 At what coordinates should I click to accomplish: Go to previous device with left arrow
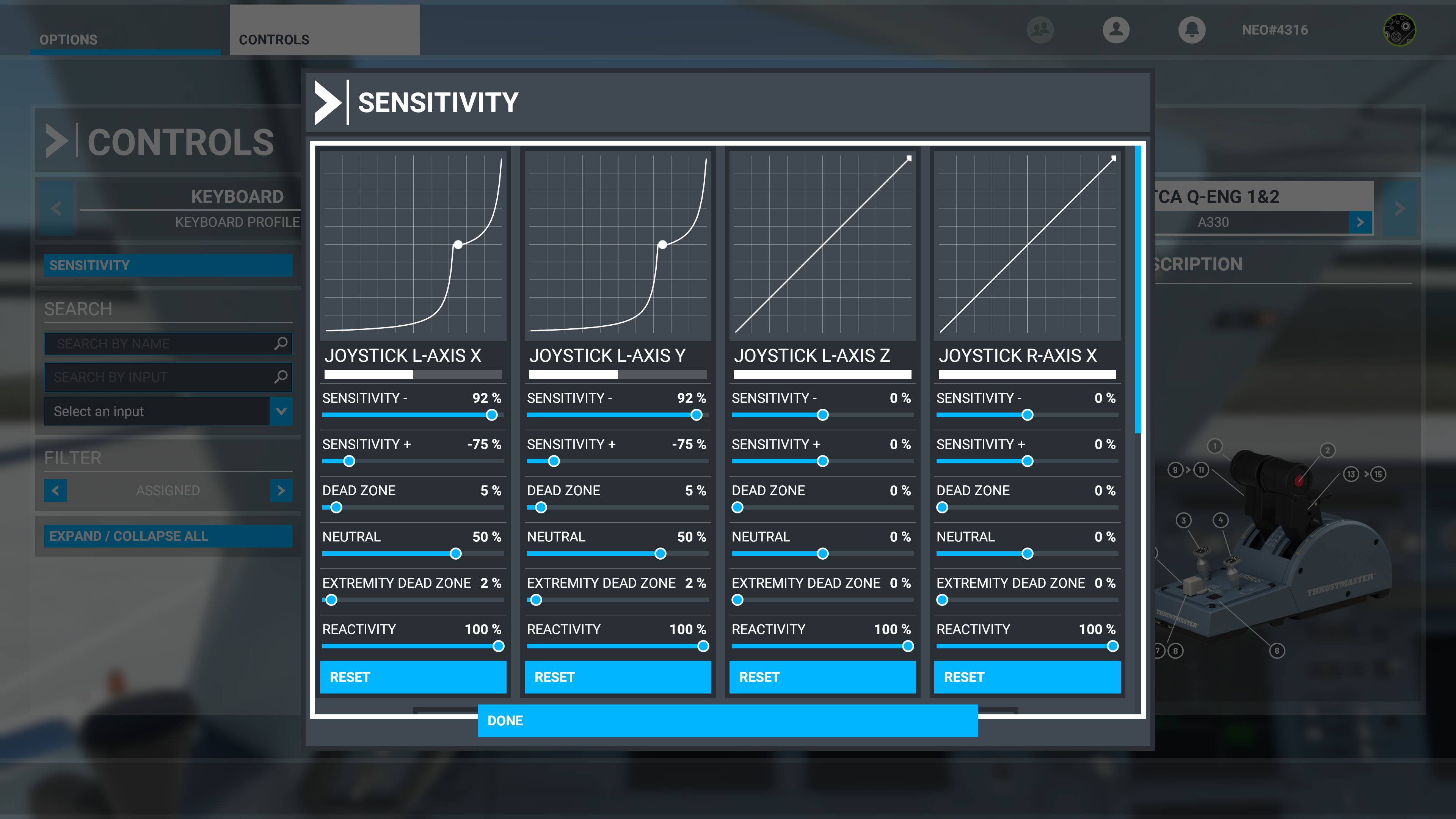[x=56, y=209]
